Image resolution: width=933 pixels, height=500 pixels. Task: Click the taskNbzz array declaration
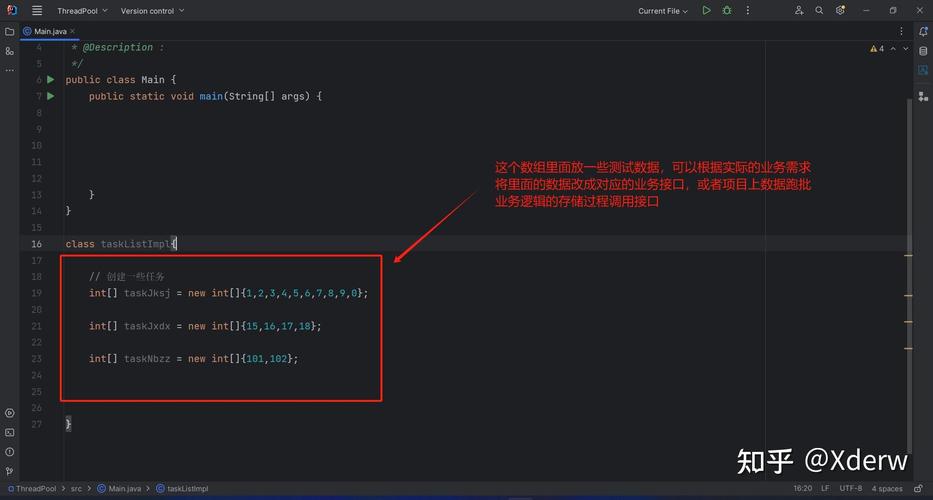[193, 358]
